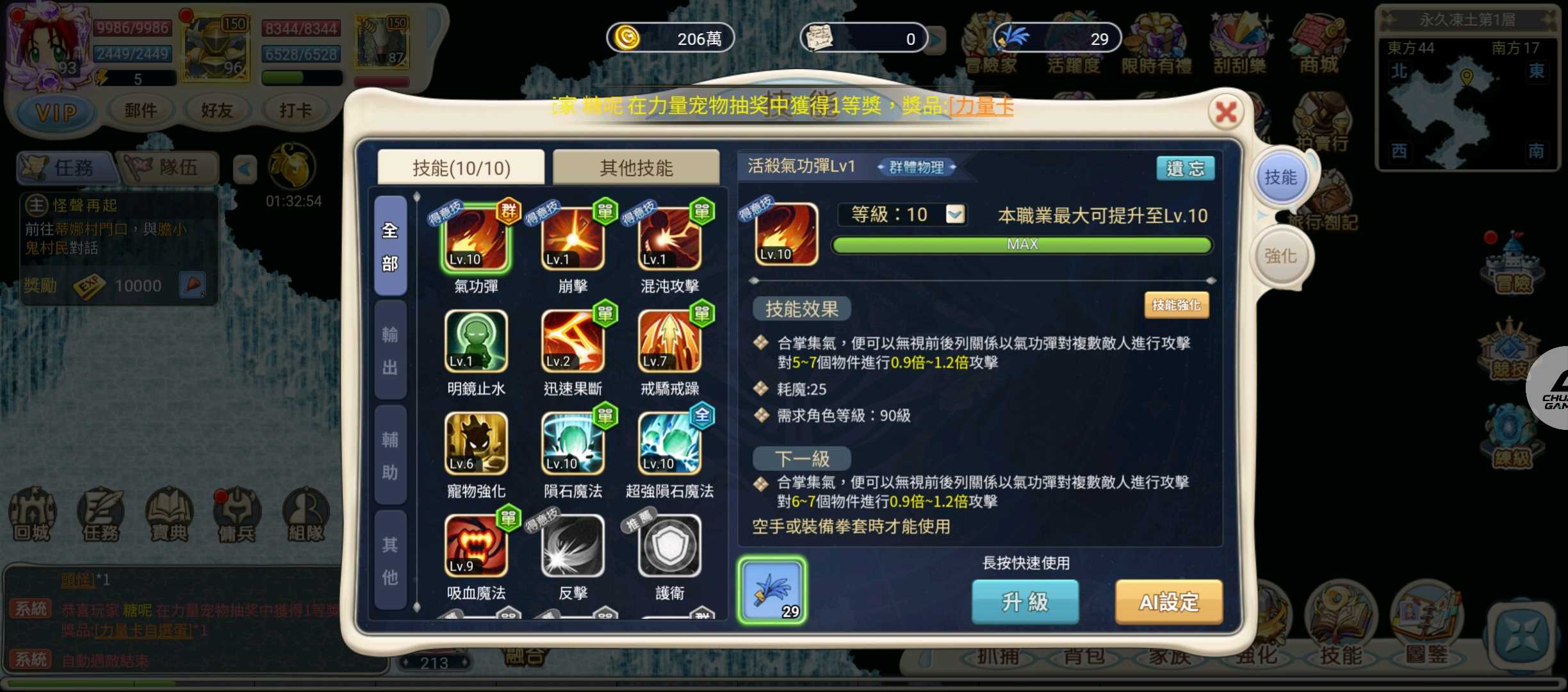The width and height of the screenshot is (1568, 692).
Task: Select the 崩擊 skill icon
Action: [x=573, y=238]
